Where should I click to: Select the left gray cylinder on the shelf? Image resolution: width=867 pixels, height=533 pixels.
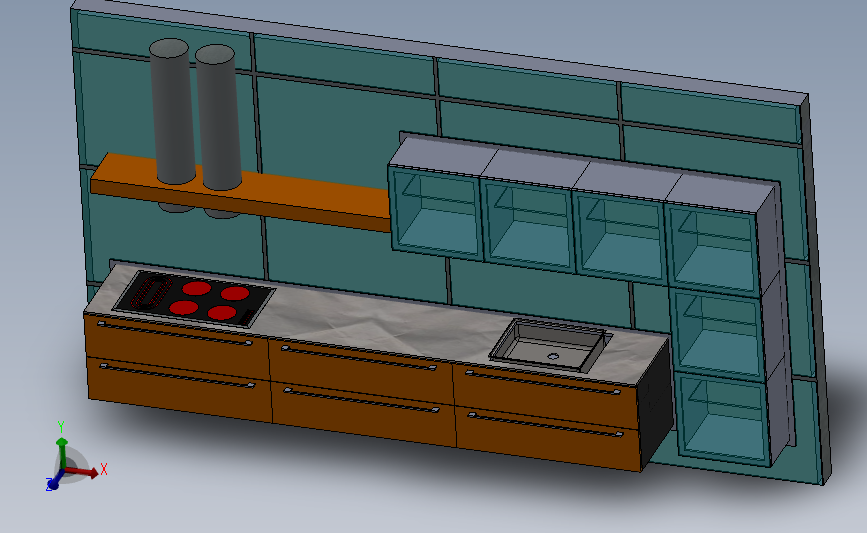pyautogui.click(x=172, y=111)
